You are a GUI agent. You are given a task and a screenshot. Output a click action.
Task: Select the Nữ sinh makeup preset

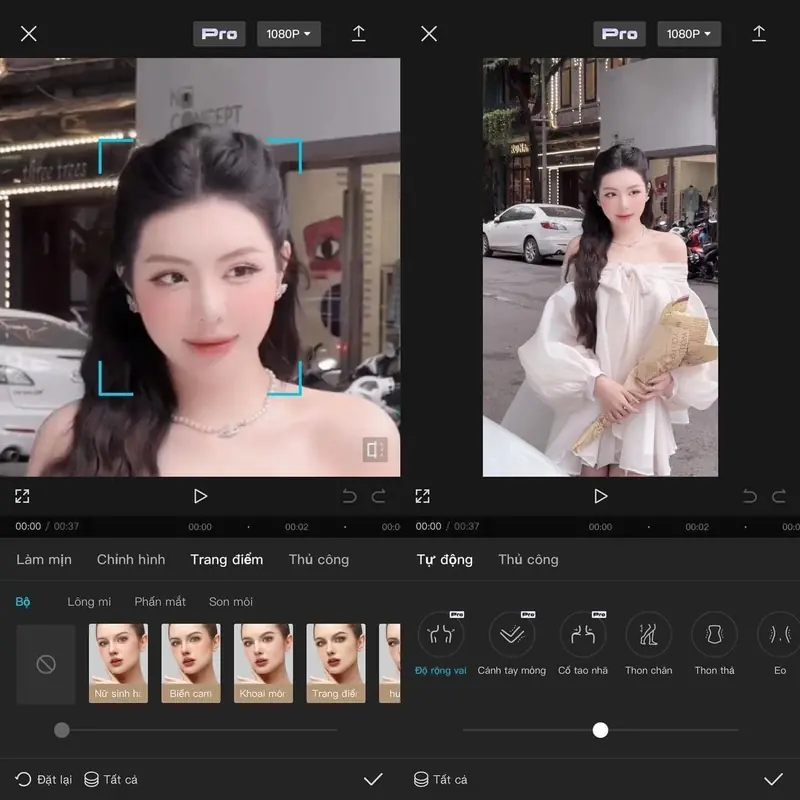(118, 662)
